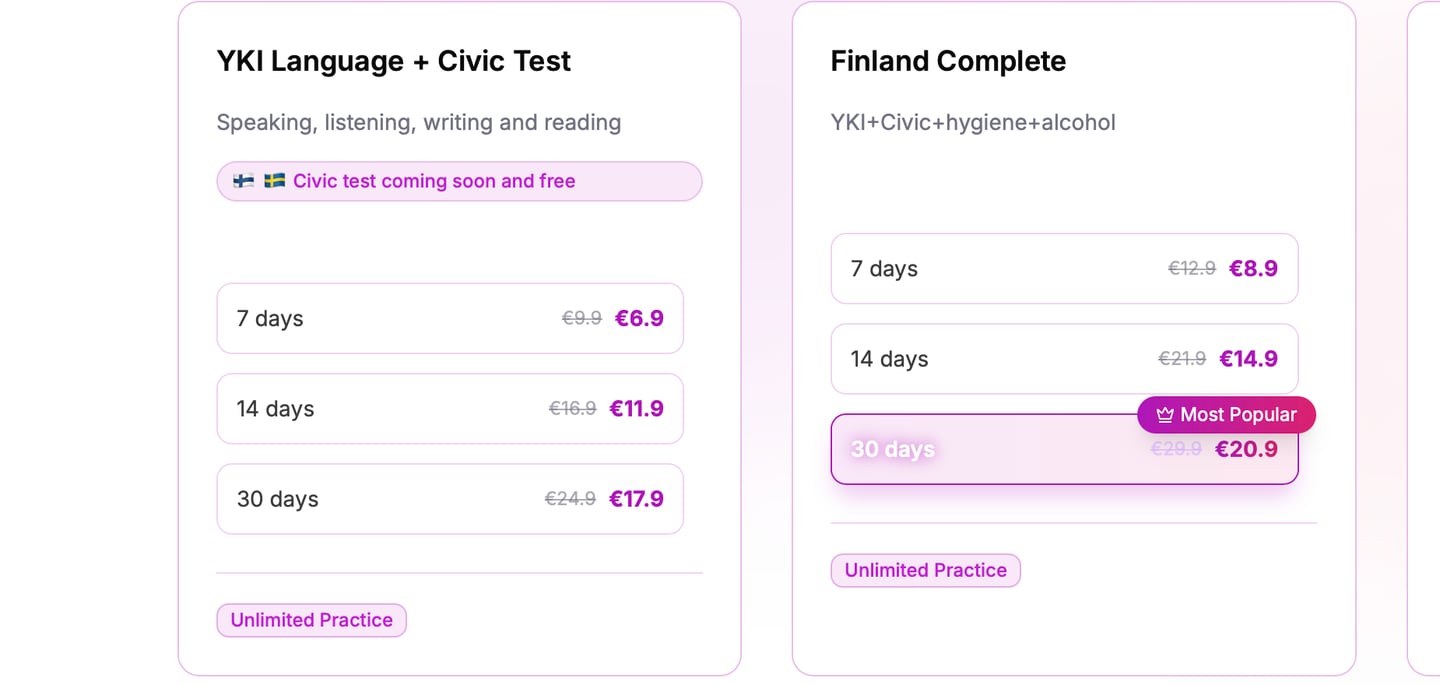Select the 7 days YKI Language plan
Image resolution: width=1440 pixels, height=685 pixels.
(449, 318)
